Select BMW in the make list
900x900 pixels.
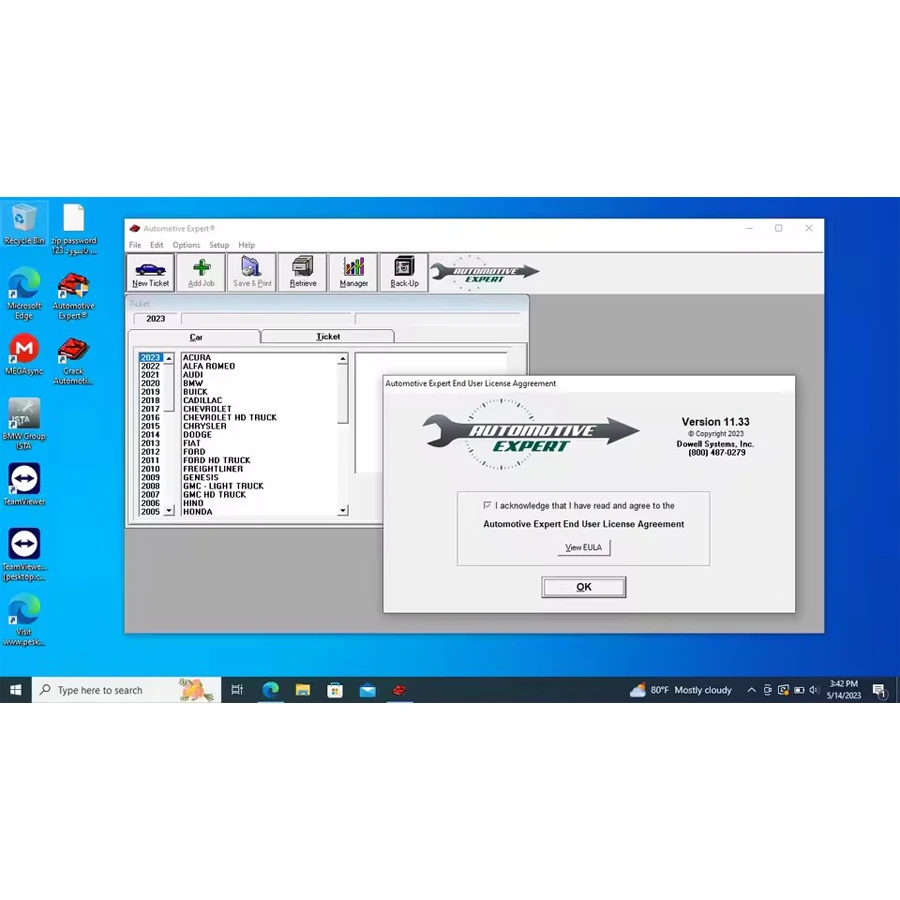pos(193,383)
